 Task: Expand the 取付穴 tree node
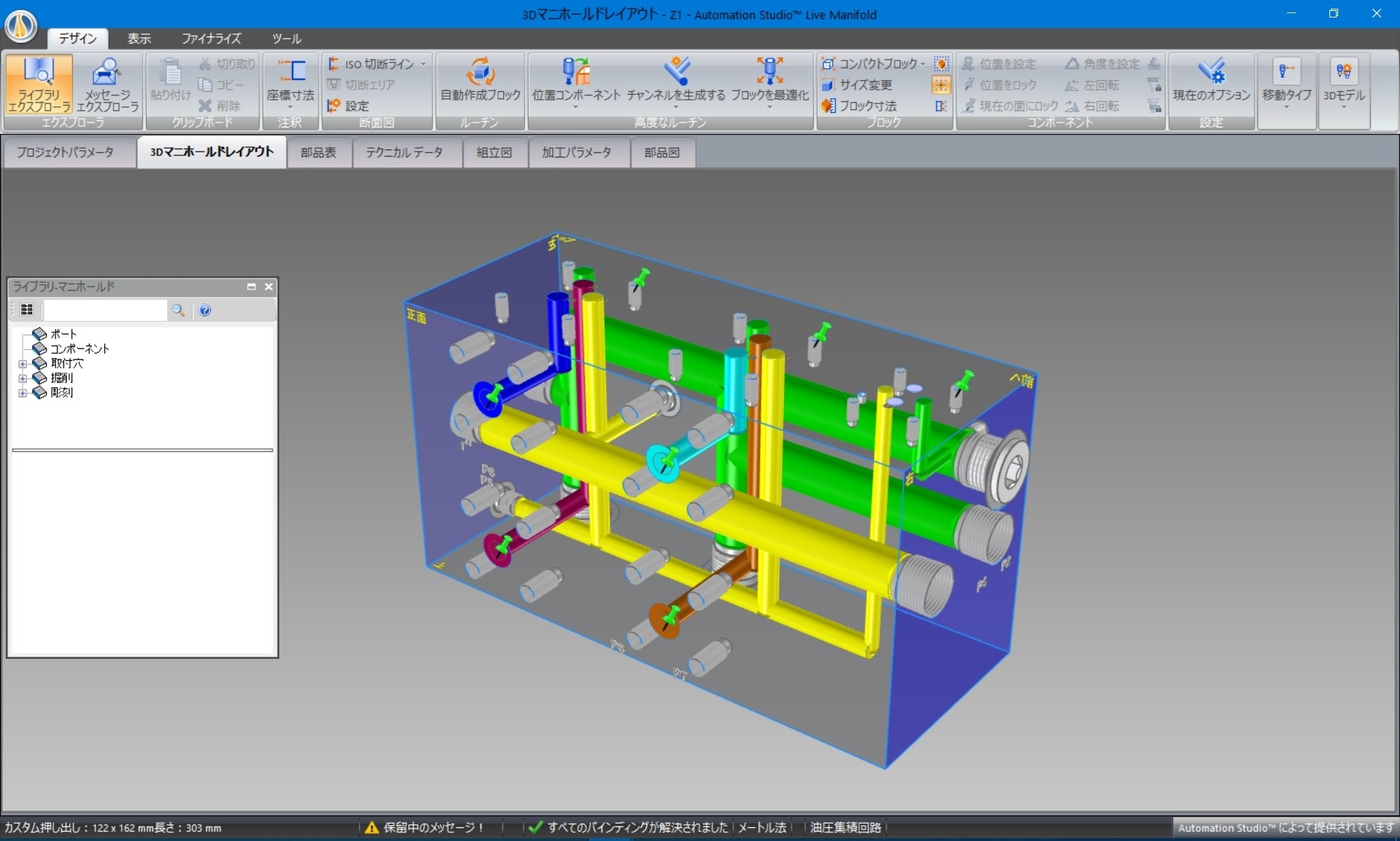23,364
